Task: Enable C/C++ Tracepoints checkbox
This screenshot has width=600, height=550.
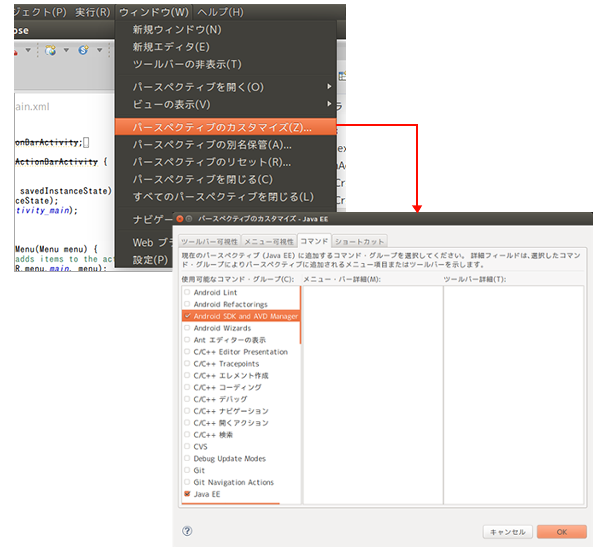Action: (187, 363)
